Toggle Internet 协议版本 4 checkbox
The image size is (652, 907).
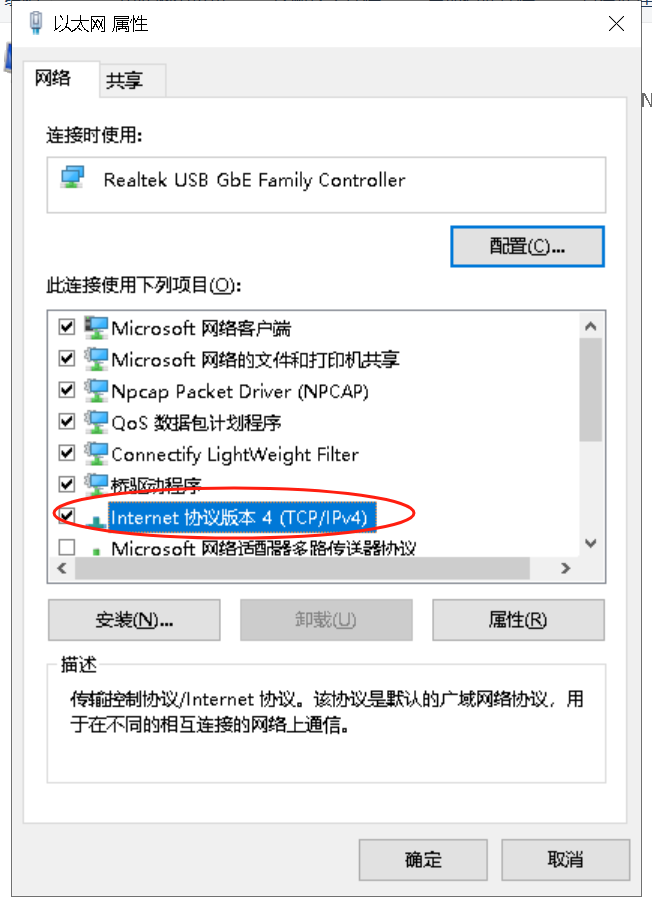click(x=67, y=515)
